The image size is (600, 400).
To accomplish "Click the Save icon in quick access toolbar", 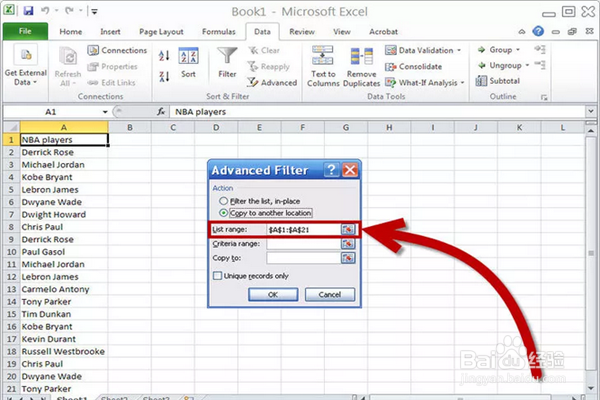I will click(28, 10).
